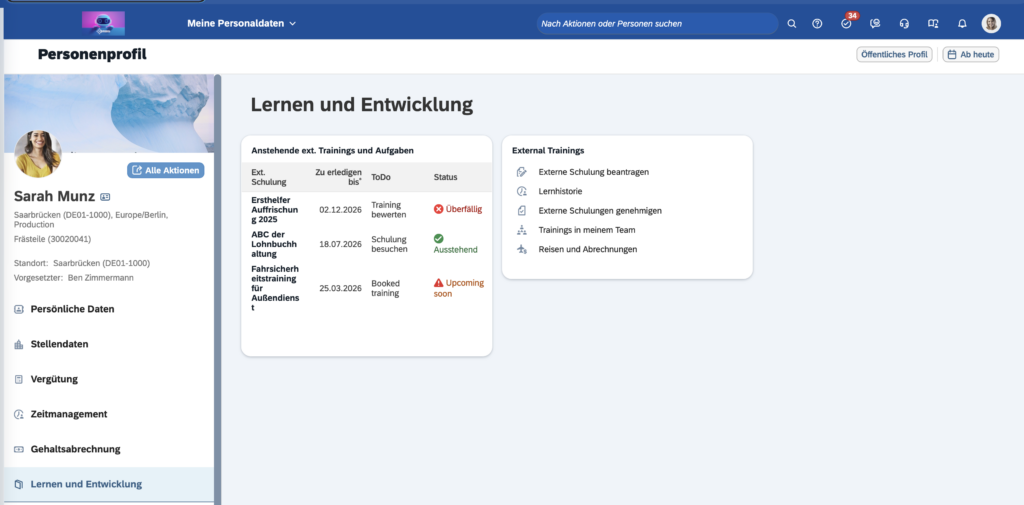Open Gehaltsabrechnung in the sidebar

(75, 449)
